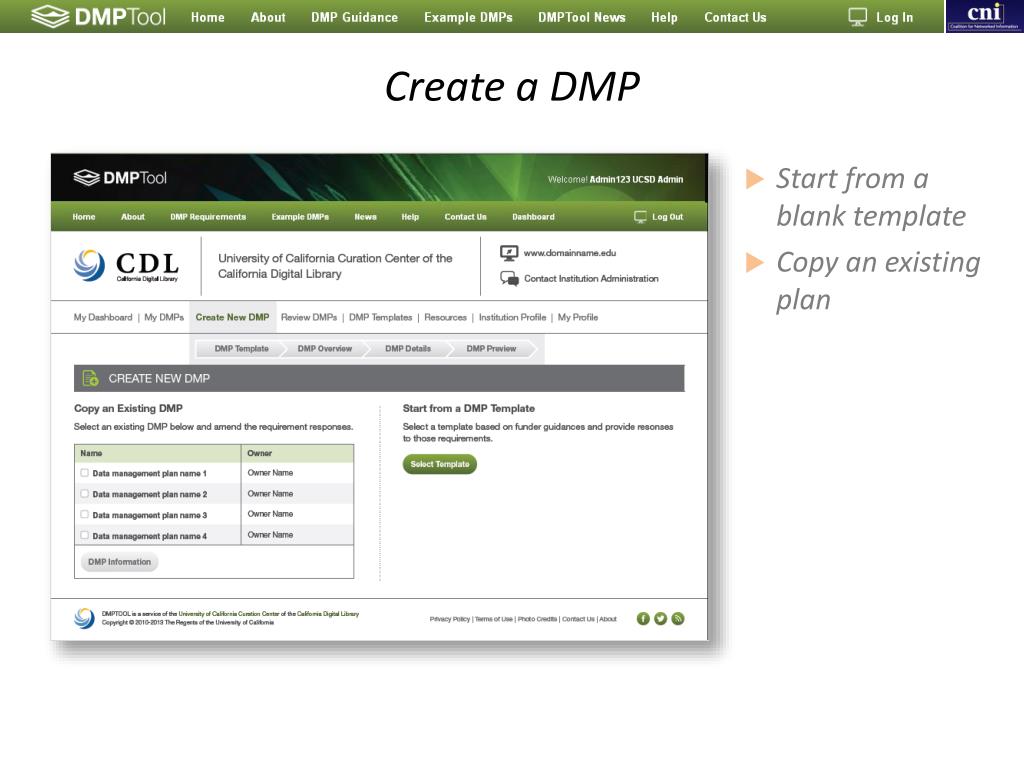Click the Log Out monitor icon
The width and height of the screenshot is (1024, 768).
(640, 217)
